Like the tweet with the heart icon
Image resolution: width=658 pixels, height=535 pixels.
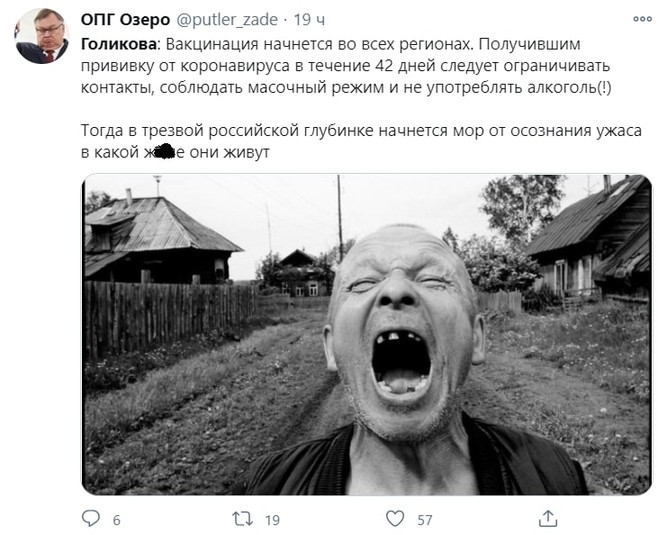[x=395, y=519]
